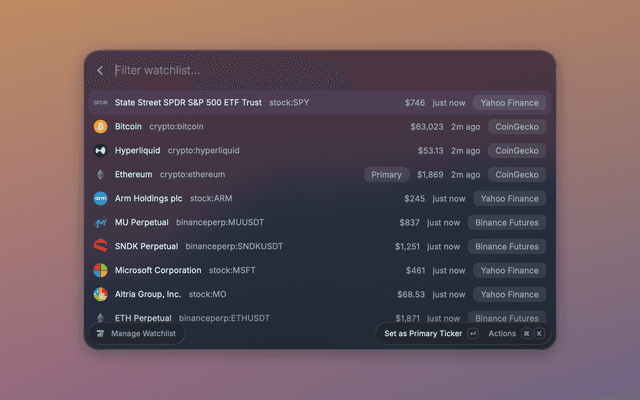Click the Hyperliquid logo icon
The width and height of the screenshot is (640, 400).
click(x=100, y=151)
